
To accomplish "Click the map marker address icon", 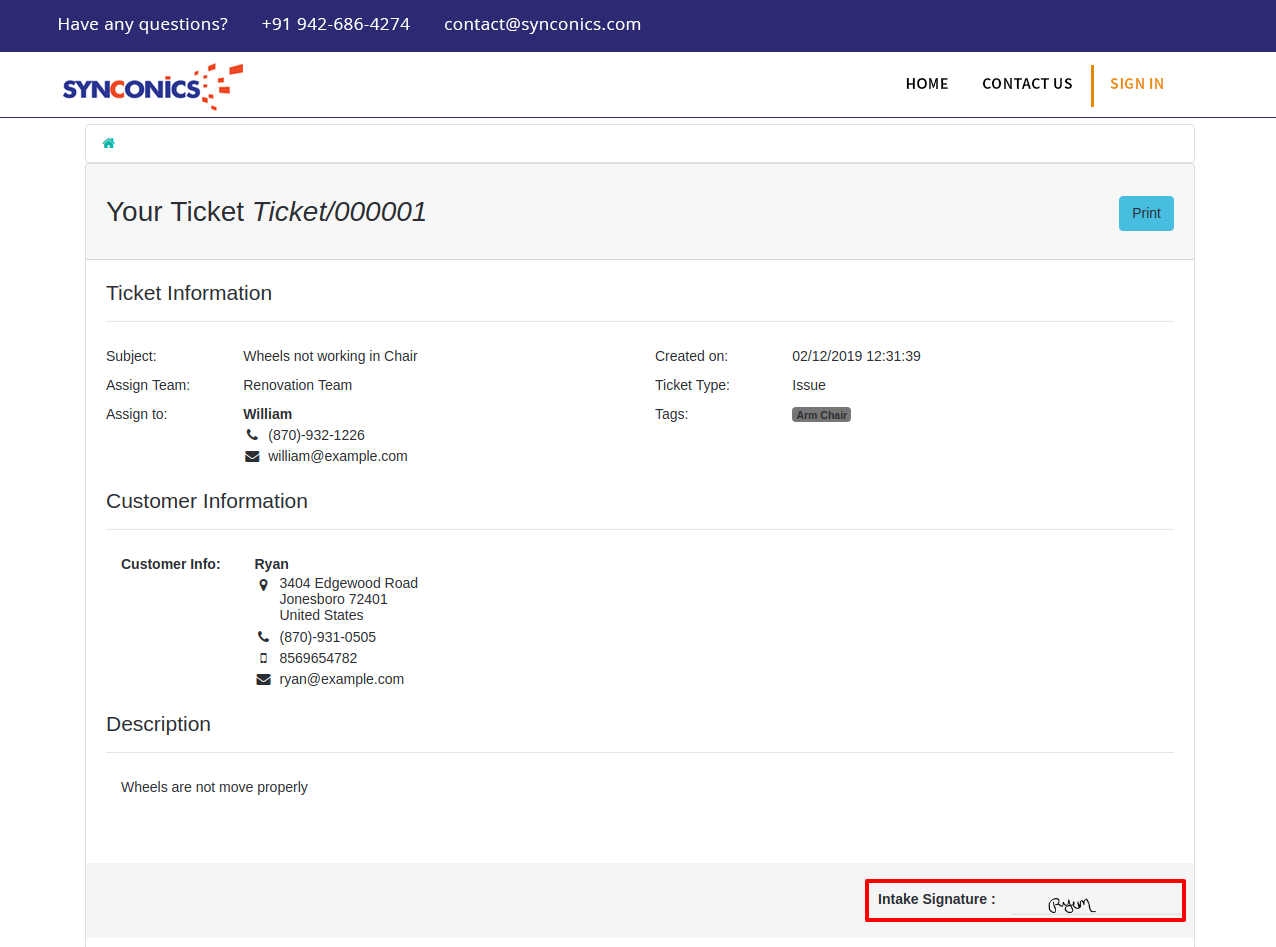I will [x=263, y=584].
